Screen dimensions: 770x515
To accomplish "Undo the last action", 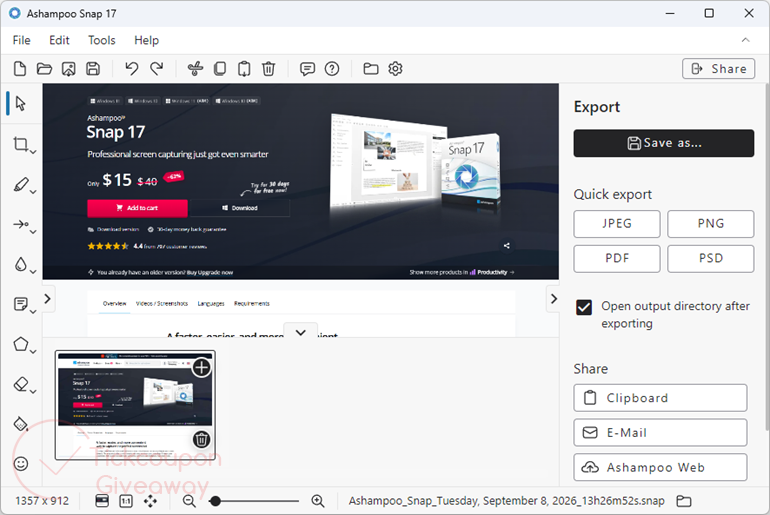I will click(132, 69).
